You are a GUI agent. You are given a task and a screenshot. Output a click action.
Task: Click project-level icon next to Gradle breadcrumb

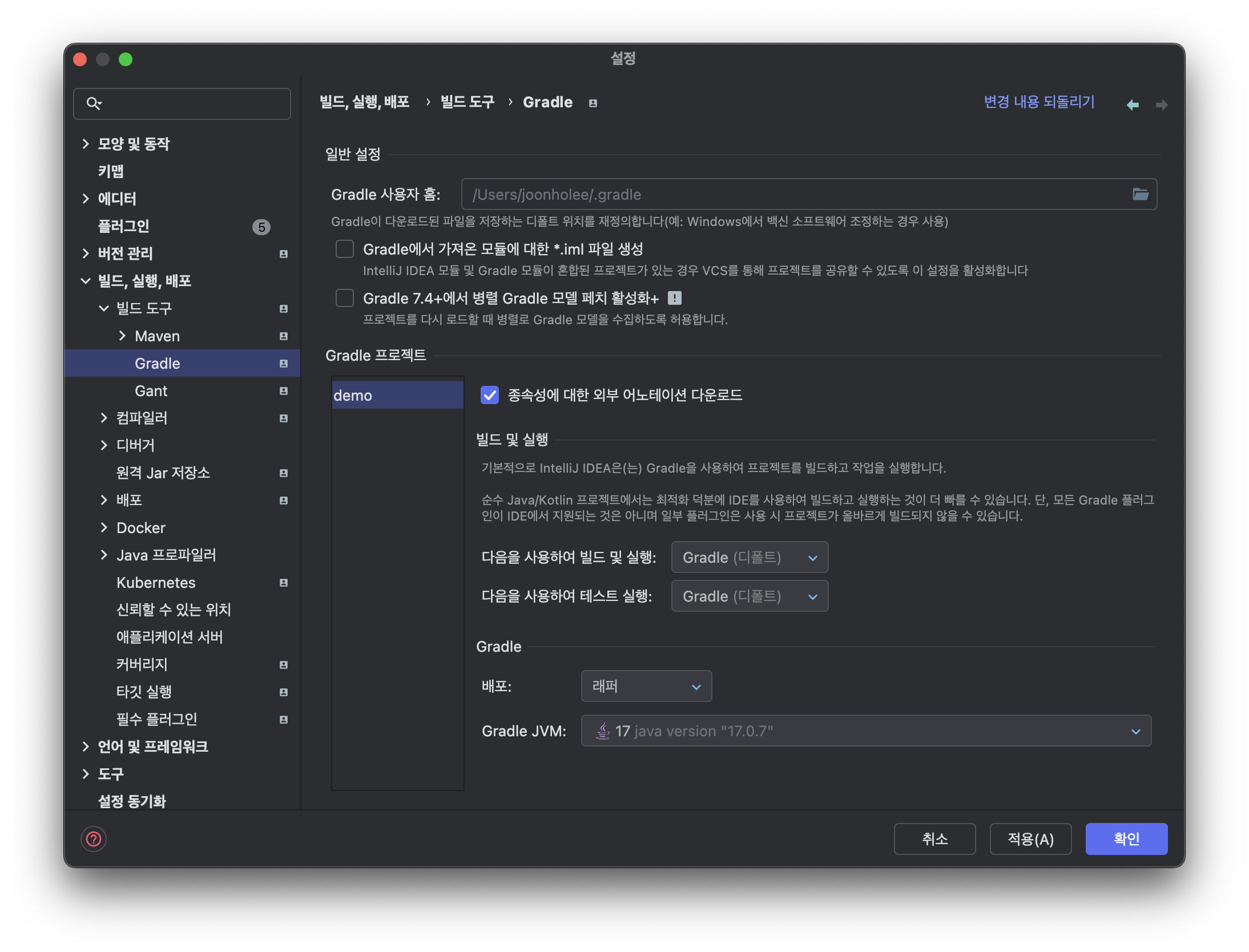[x=593, y=103]
